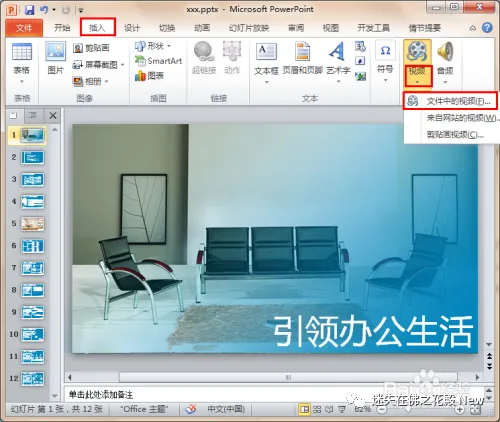Switch to the 情节提要 tab
Viewport: 500px width, 422px height.
(425, 28)
